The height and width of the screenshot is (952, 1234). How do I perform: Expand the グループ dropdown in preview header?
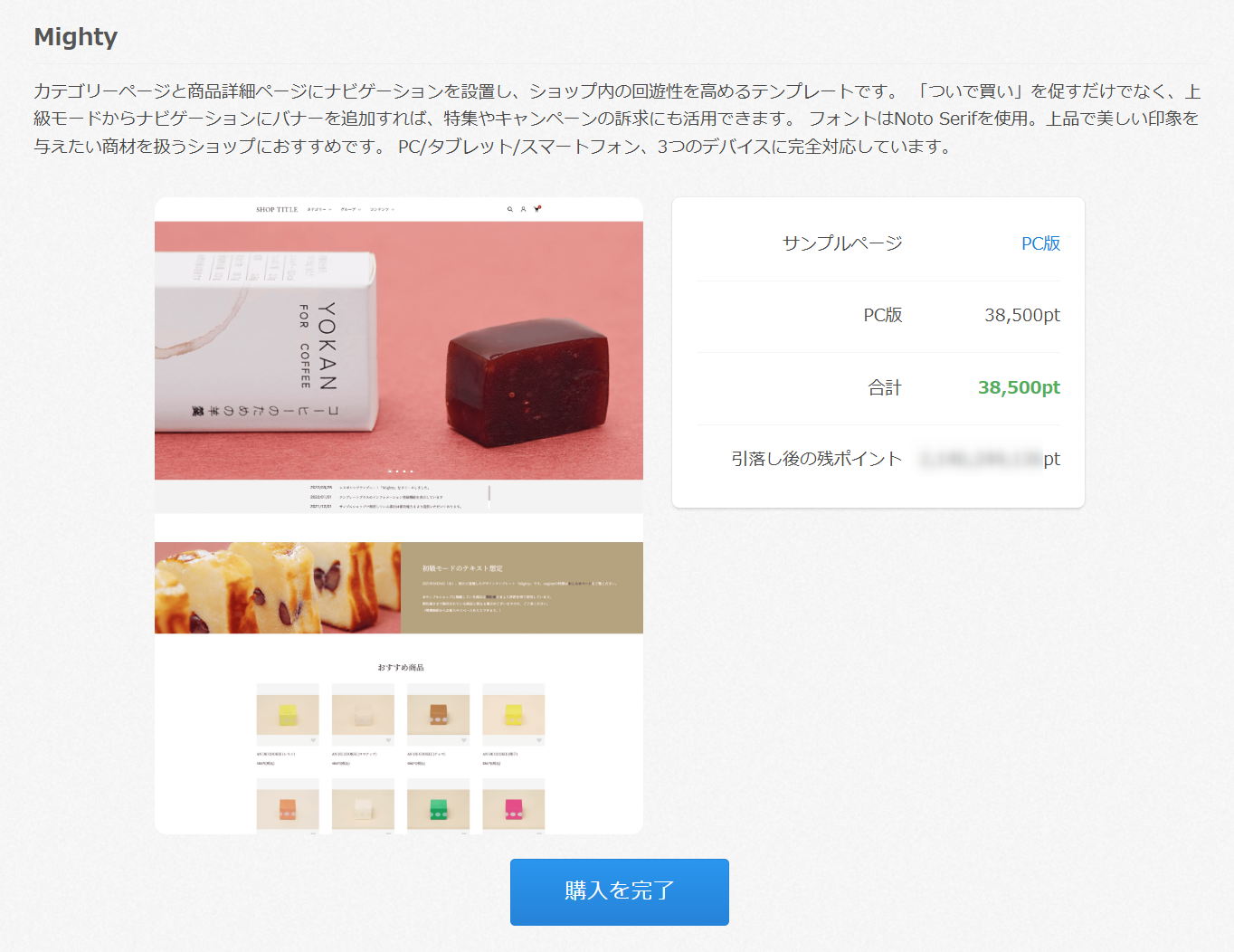[x=350, y=209]
